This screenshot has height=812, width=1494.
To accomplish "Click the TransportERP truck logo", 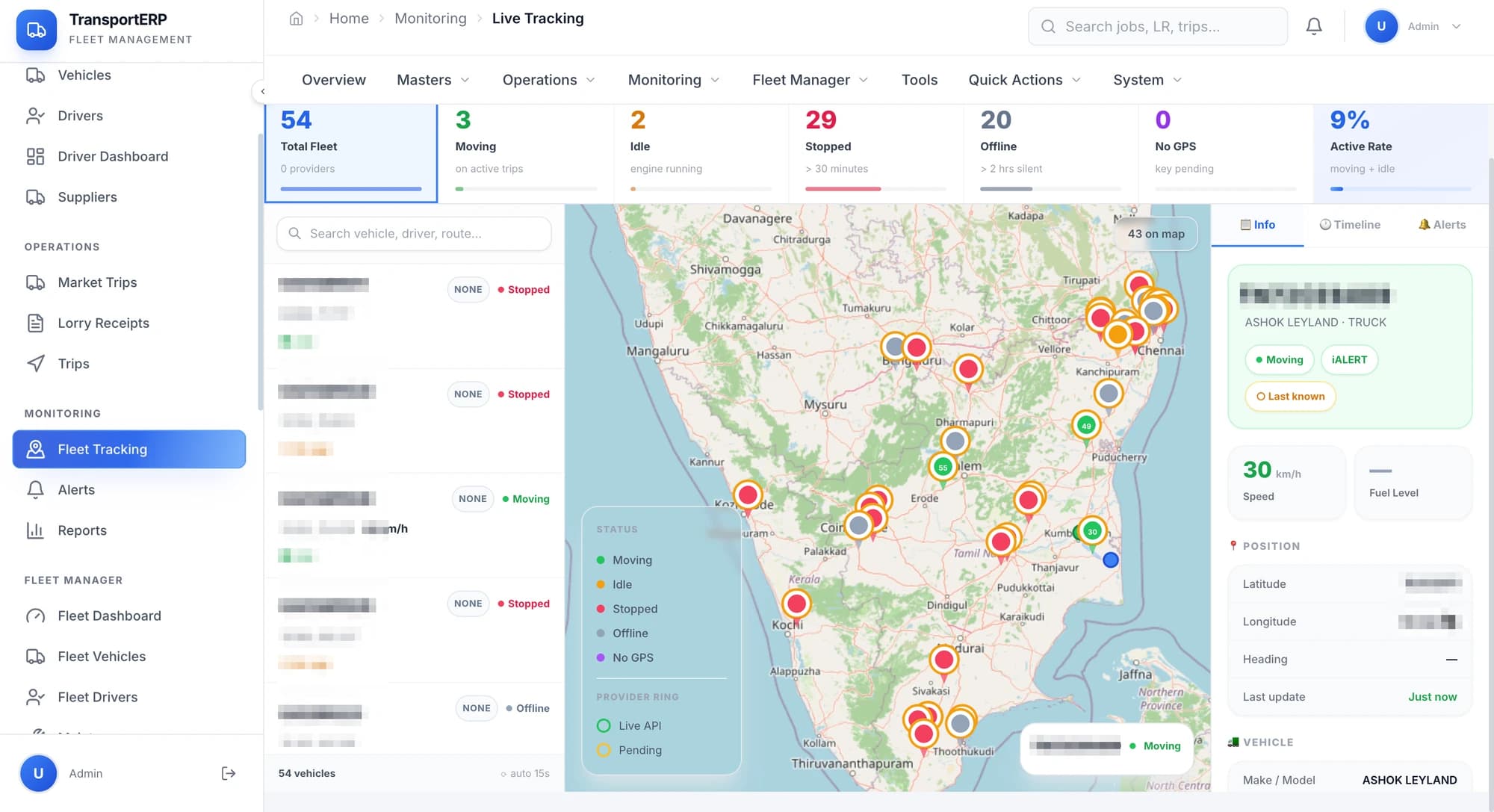I will 37,29.
